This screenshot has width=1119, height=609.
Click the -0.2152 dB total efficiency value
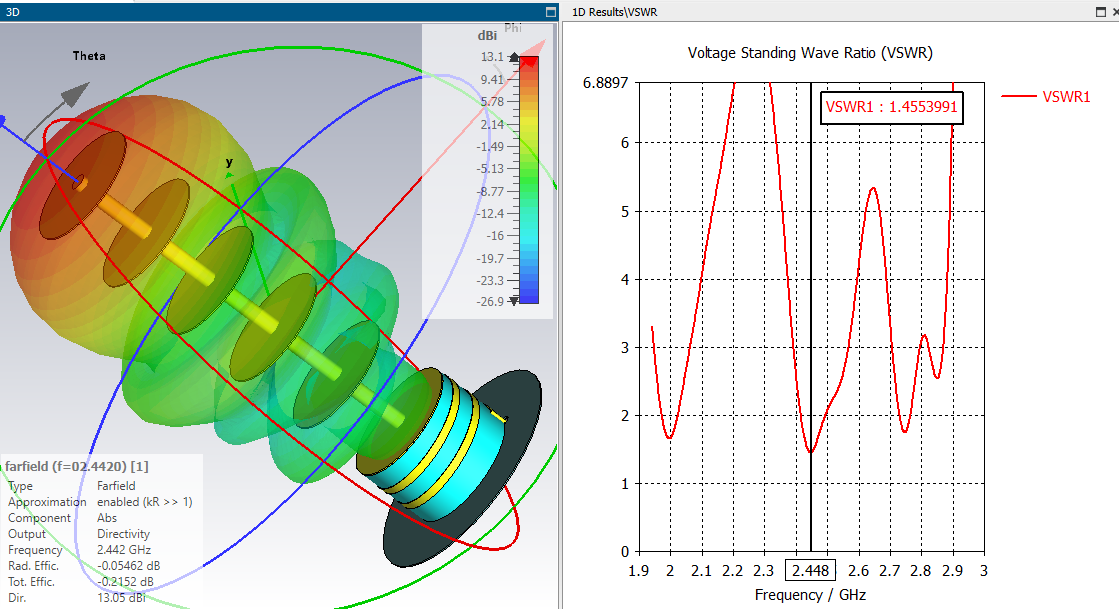tap(126, 582)
